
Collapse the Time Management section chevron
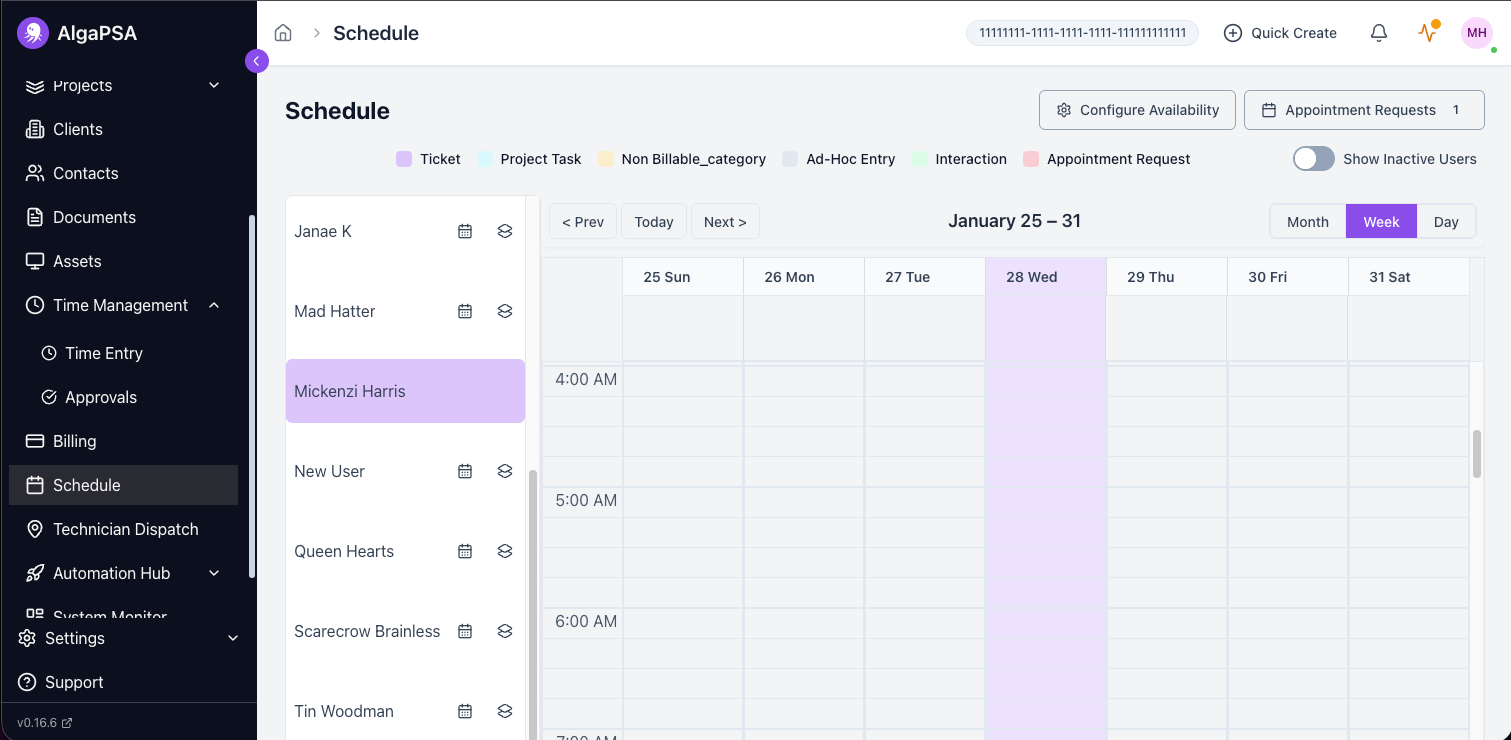tap(214, 305)
